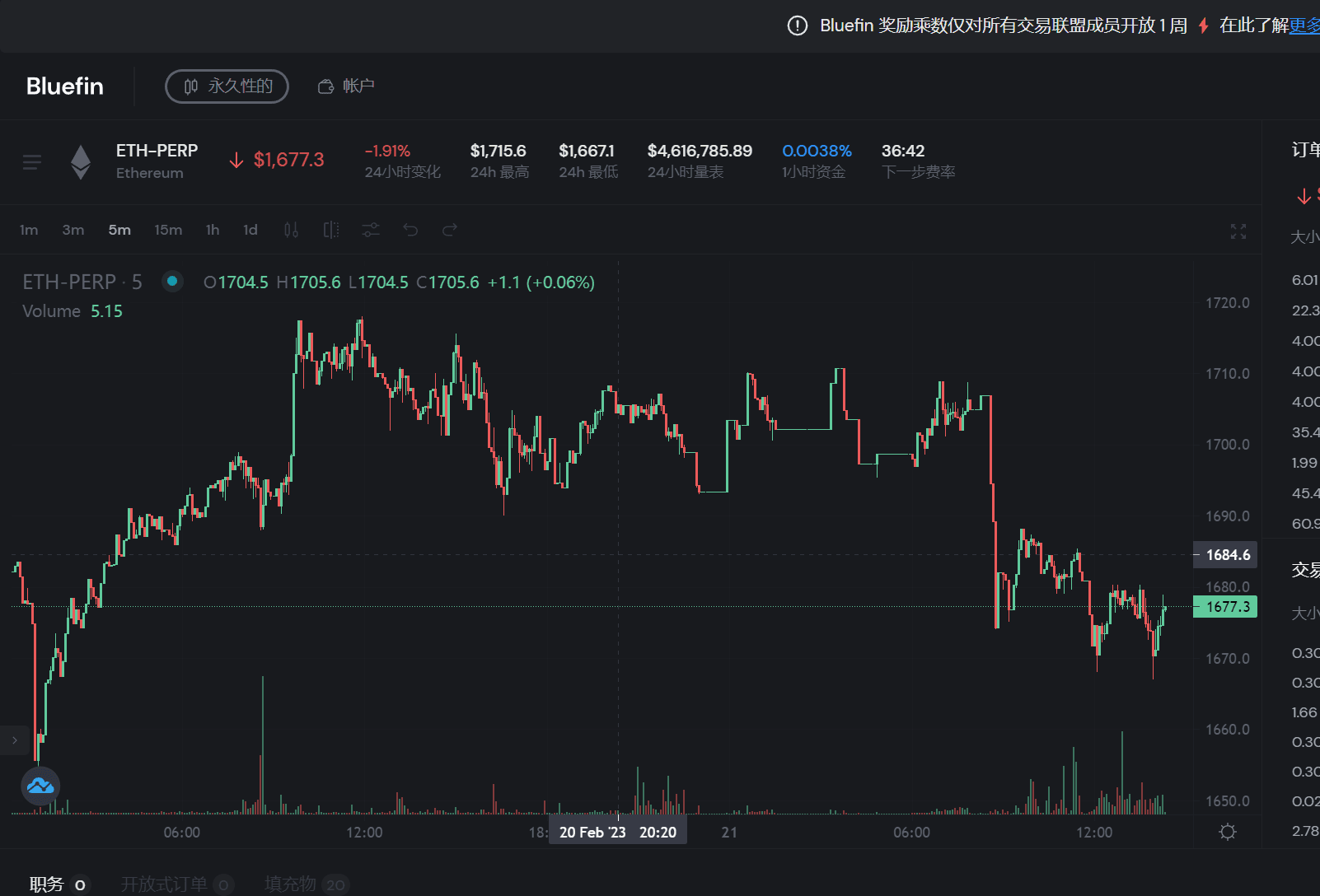Click the 36:42 next funding countdown
This screenshot has height=896, width=1320.
click(903, 151)
